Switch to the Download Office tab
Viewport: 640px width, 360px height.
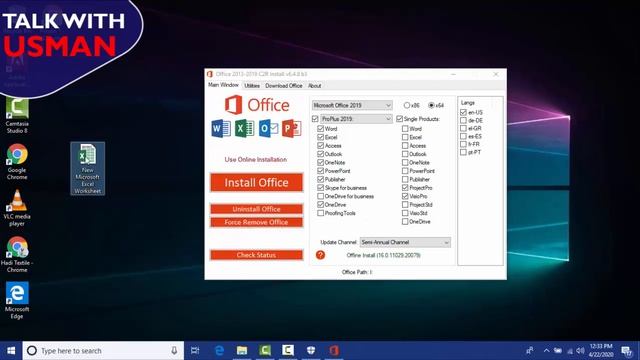(284, 86)
